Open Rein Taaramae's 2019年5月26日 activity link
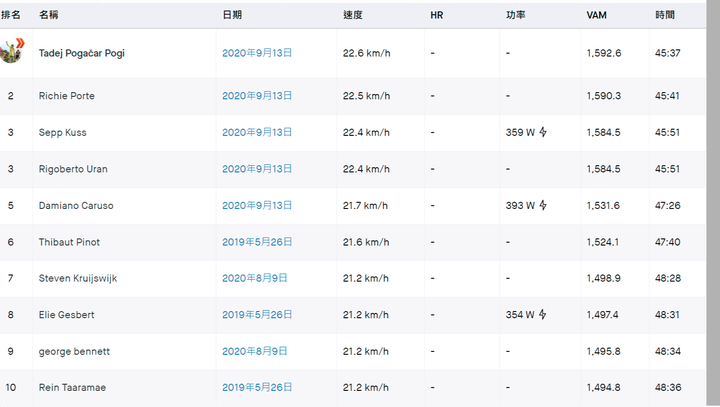Image resolution: width=720 pixels, height=407 pixels. tap(257, 387)
